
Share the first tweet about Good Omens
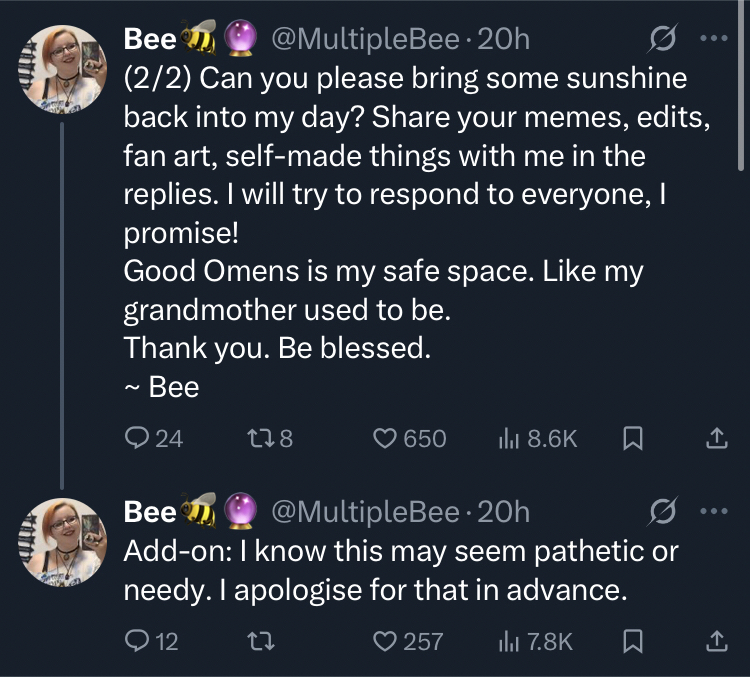point(716,437)
